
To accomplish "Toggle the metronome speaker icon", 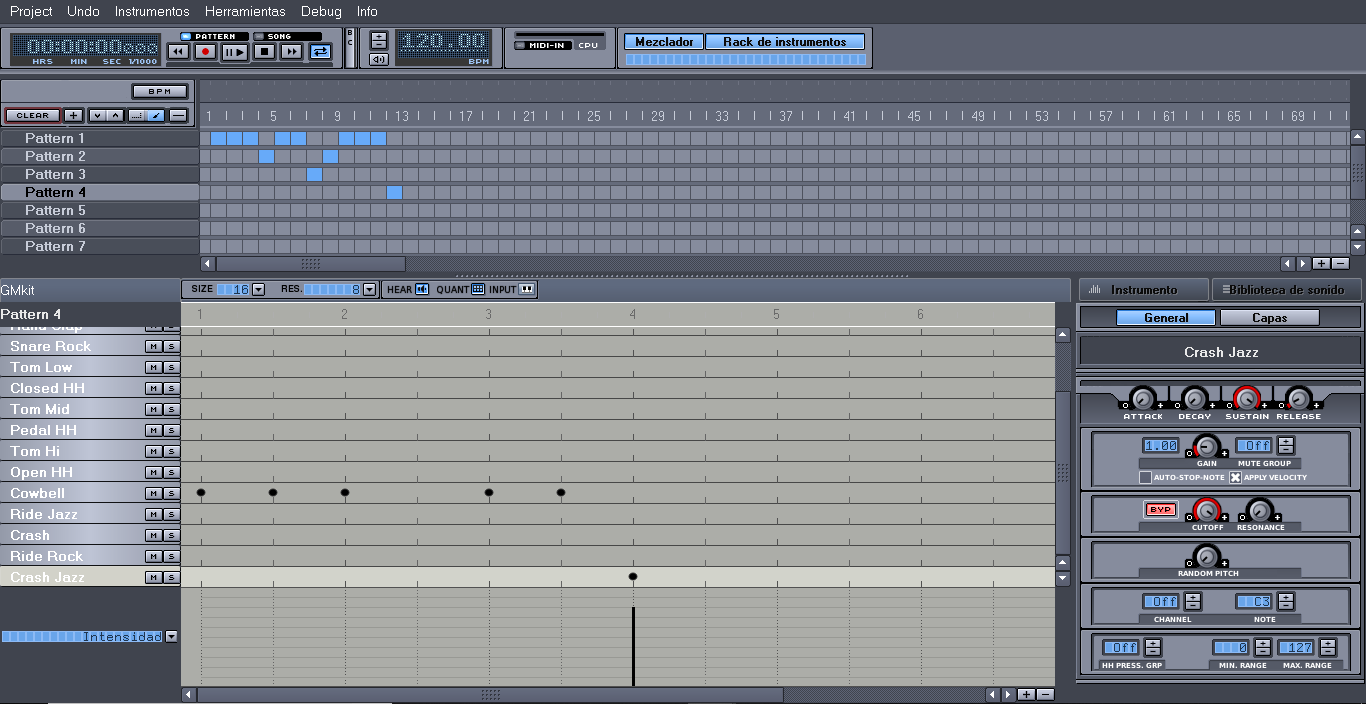I will pyautogui.click(x=379, y=59).
